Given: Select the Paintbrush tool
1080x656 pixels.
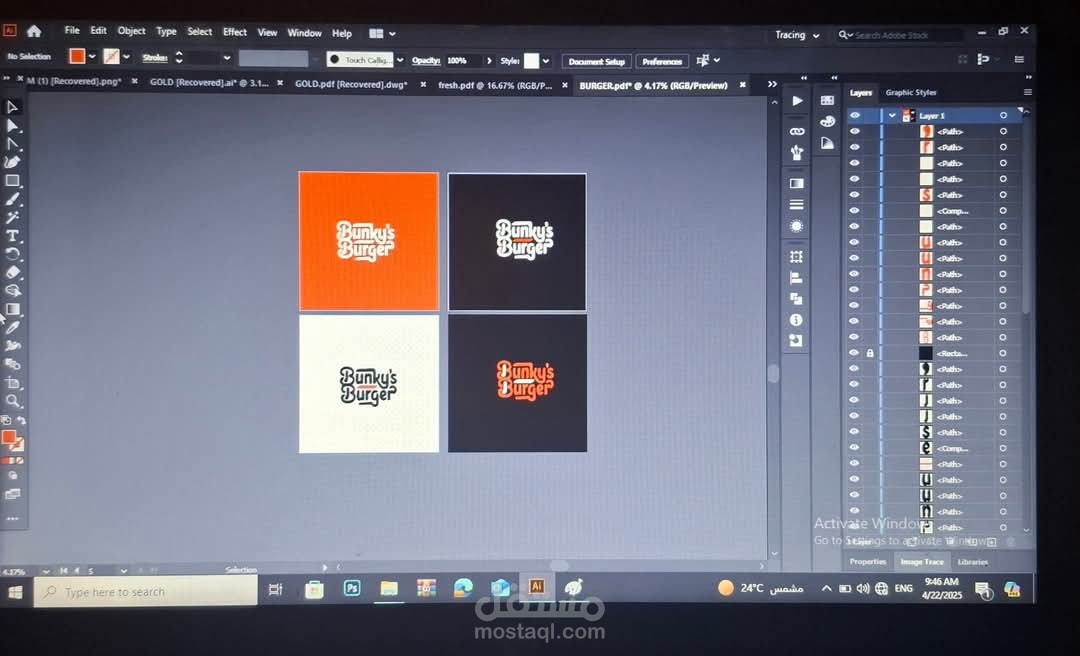Looking at the screenshot, I should point(12,199).
